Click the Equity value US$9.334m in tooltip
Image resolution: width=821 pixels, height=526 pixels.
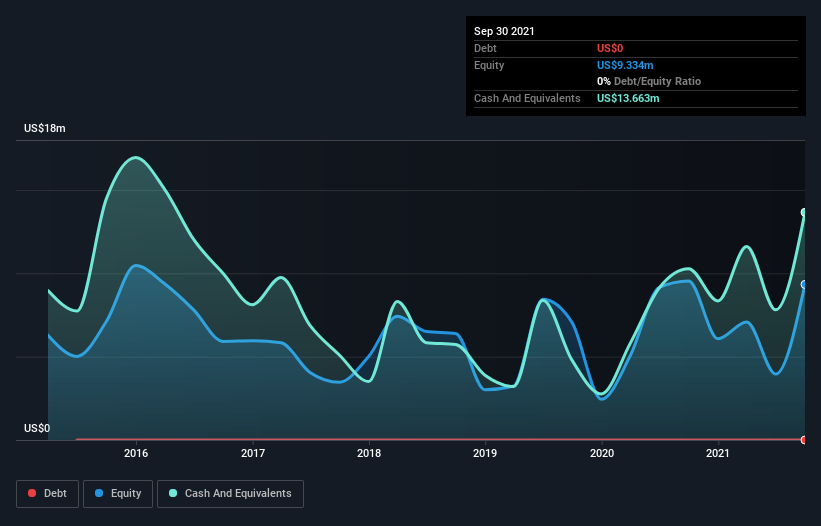625,65
